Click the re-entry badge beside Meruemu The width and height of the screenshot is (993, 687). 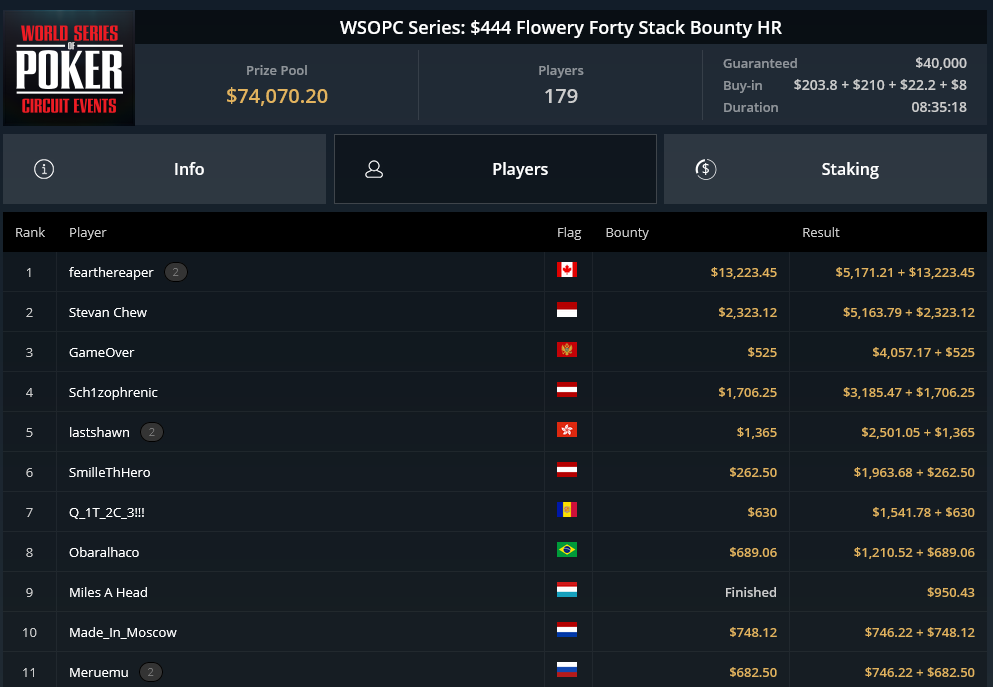tap(150, 672)
